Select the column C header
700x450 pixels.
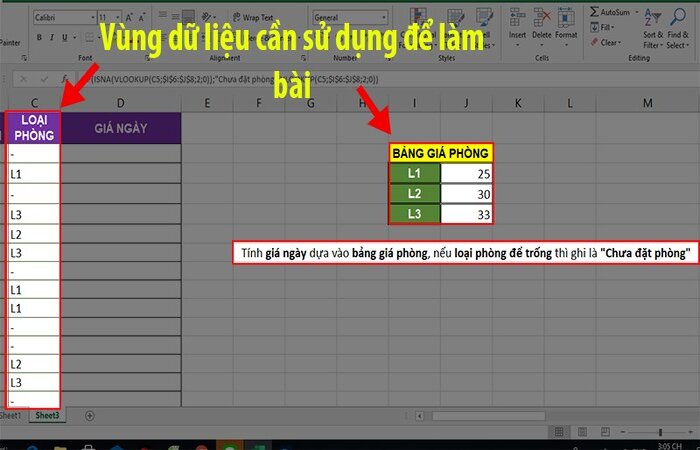pyautogui.click(x=34, y=103)
